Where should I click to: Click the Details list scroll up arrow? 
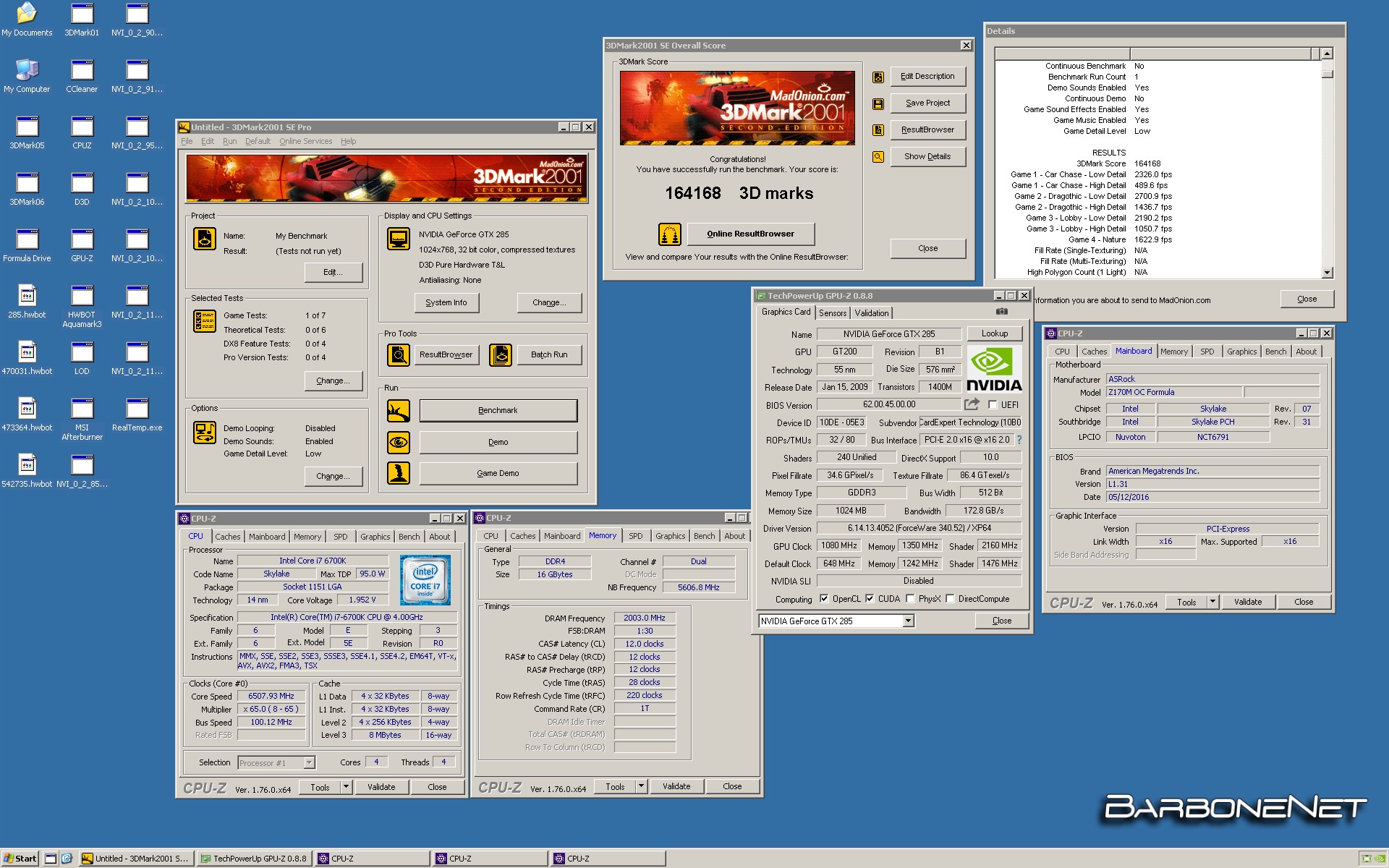(x=1327, y=54)
